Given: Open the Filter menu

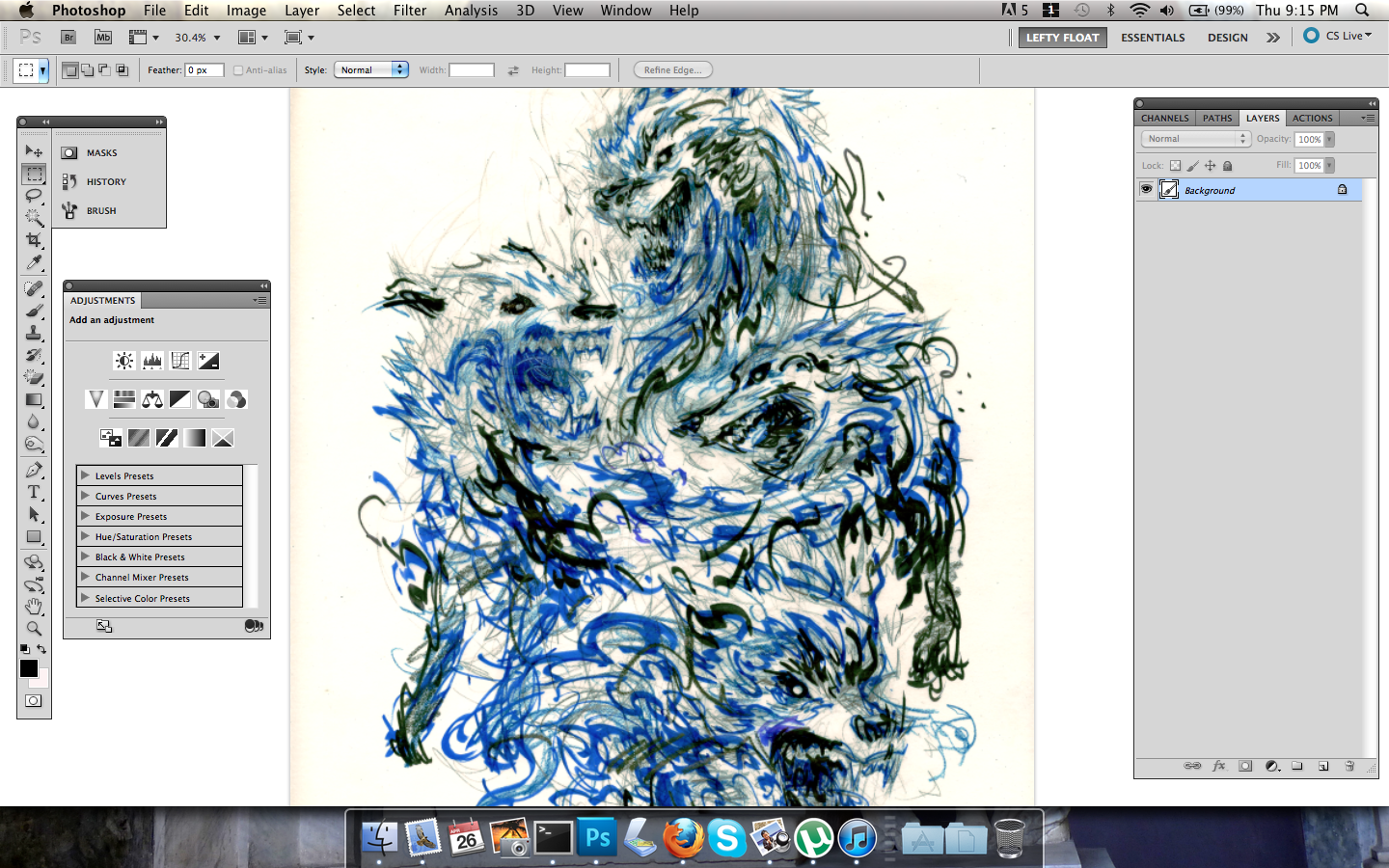Looking at the screenshot, I should pyautogui.click(x=410, y=11).
